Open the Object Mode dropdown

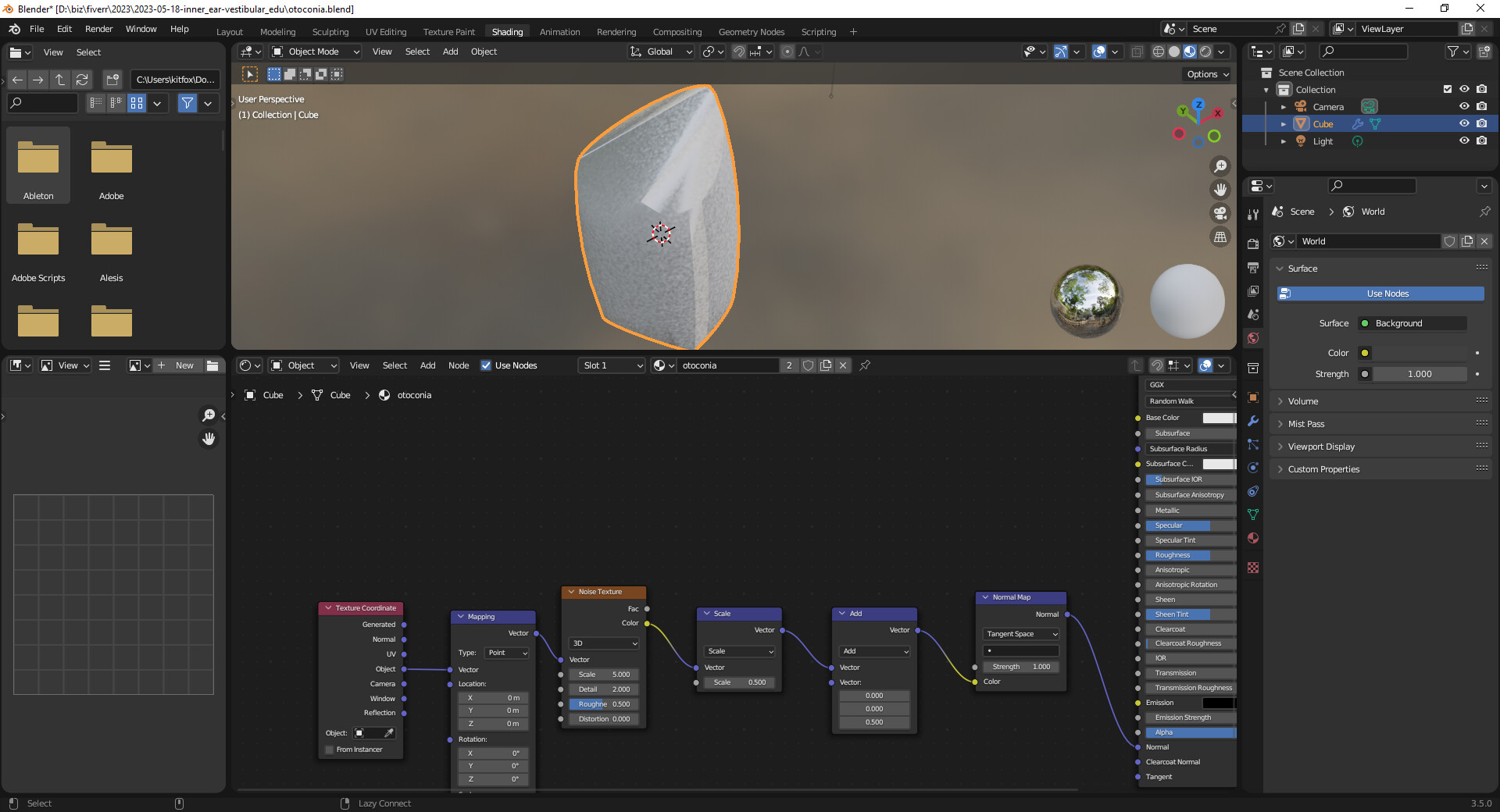tap(312, 52)
